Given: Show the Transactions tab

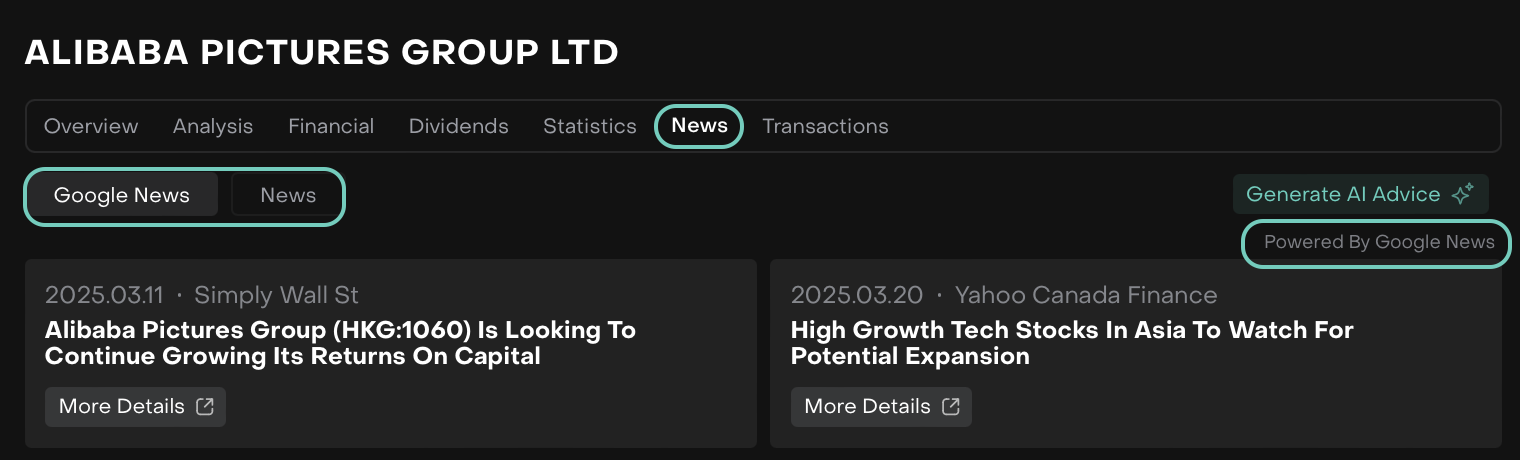Looking at the screenshot, I should 825,126.
